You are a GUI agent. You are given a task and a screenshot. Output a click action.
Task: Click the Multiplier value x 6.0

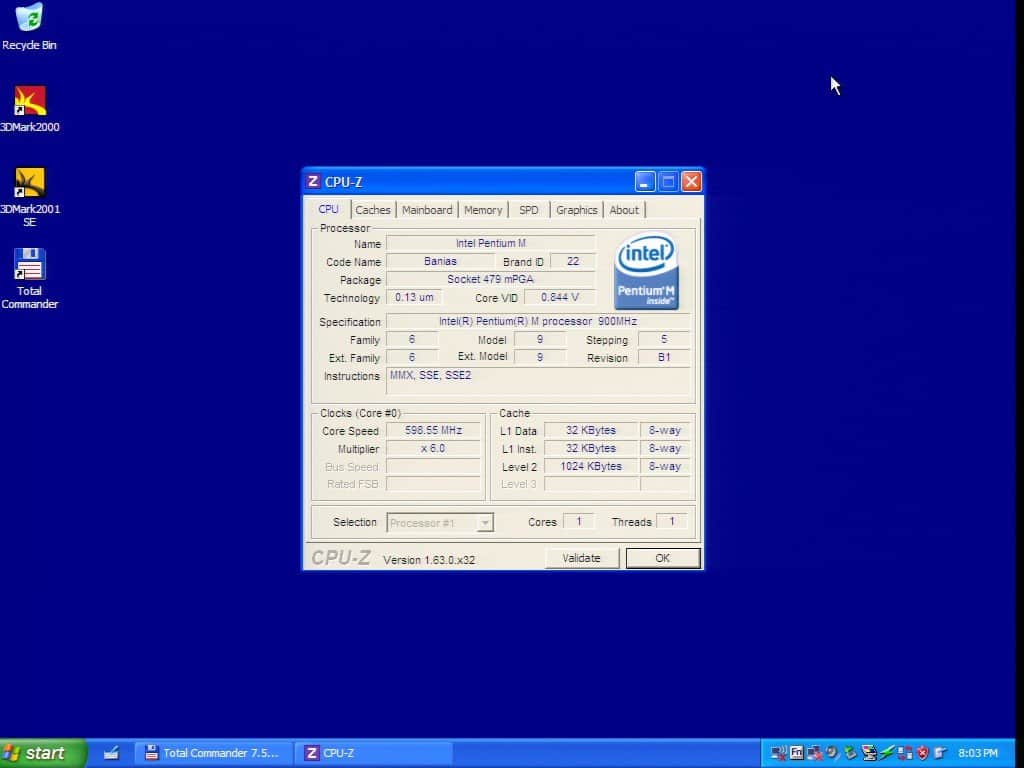pyautogui.click(x=434, y=449)
